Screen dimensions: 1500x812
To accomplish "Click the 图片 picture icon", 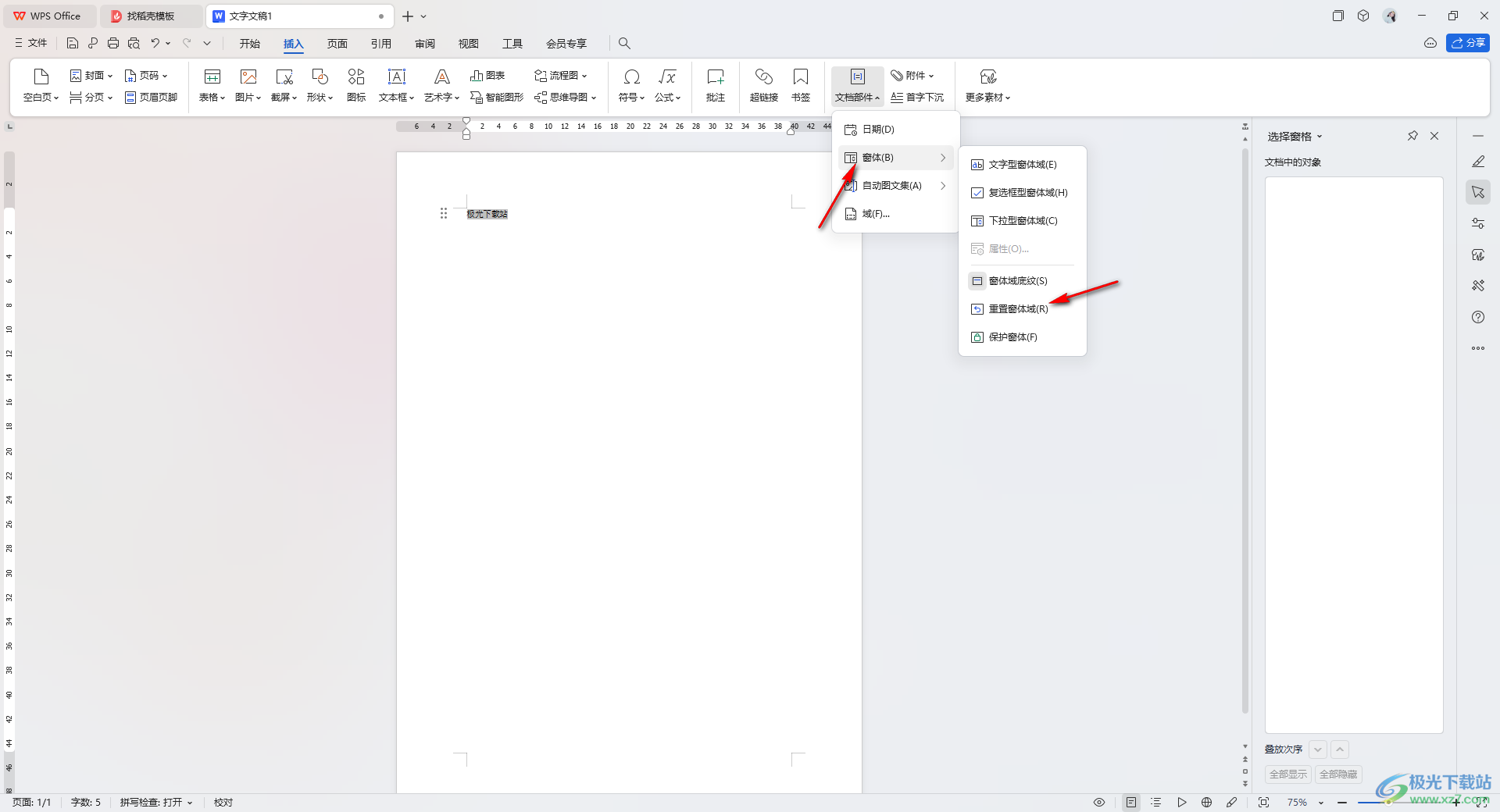I will (x=248, y=77).
